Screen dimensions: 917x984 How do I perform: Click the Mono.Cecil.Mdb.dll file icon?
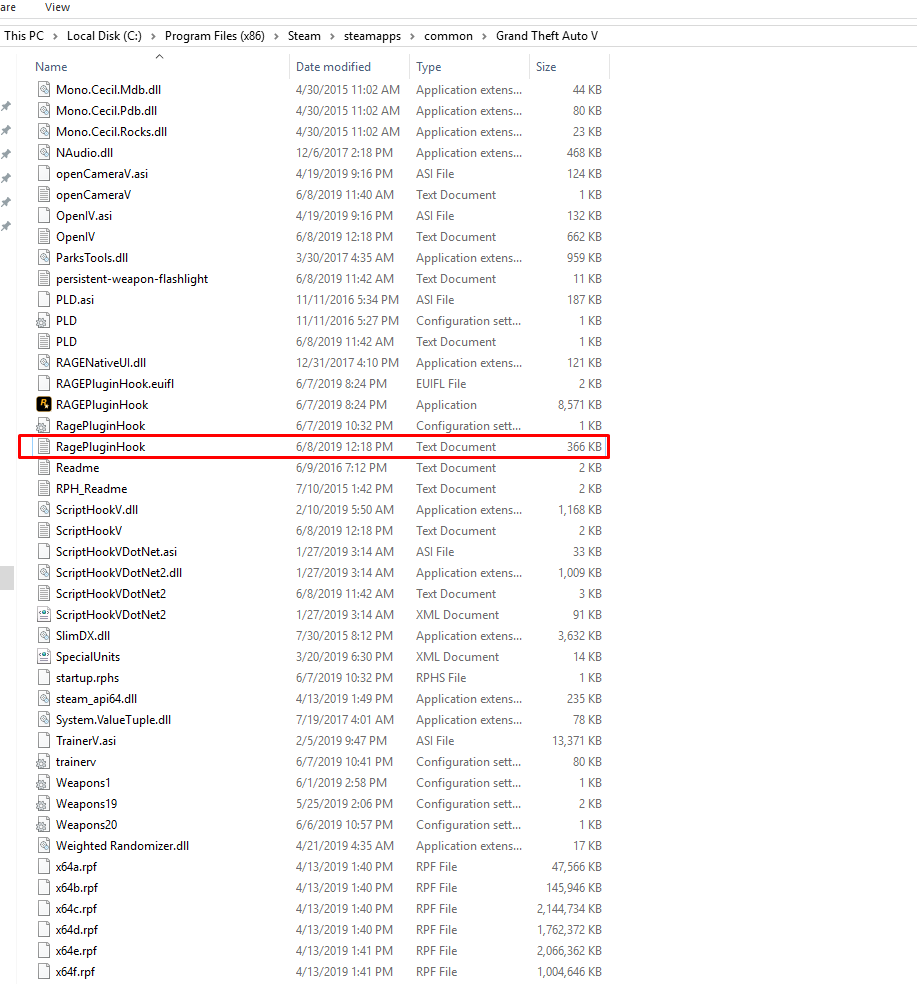click(43, 89)
